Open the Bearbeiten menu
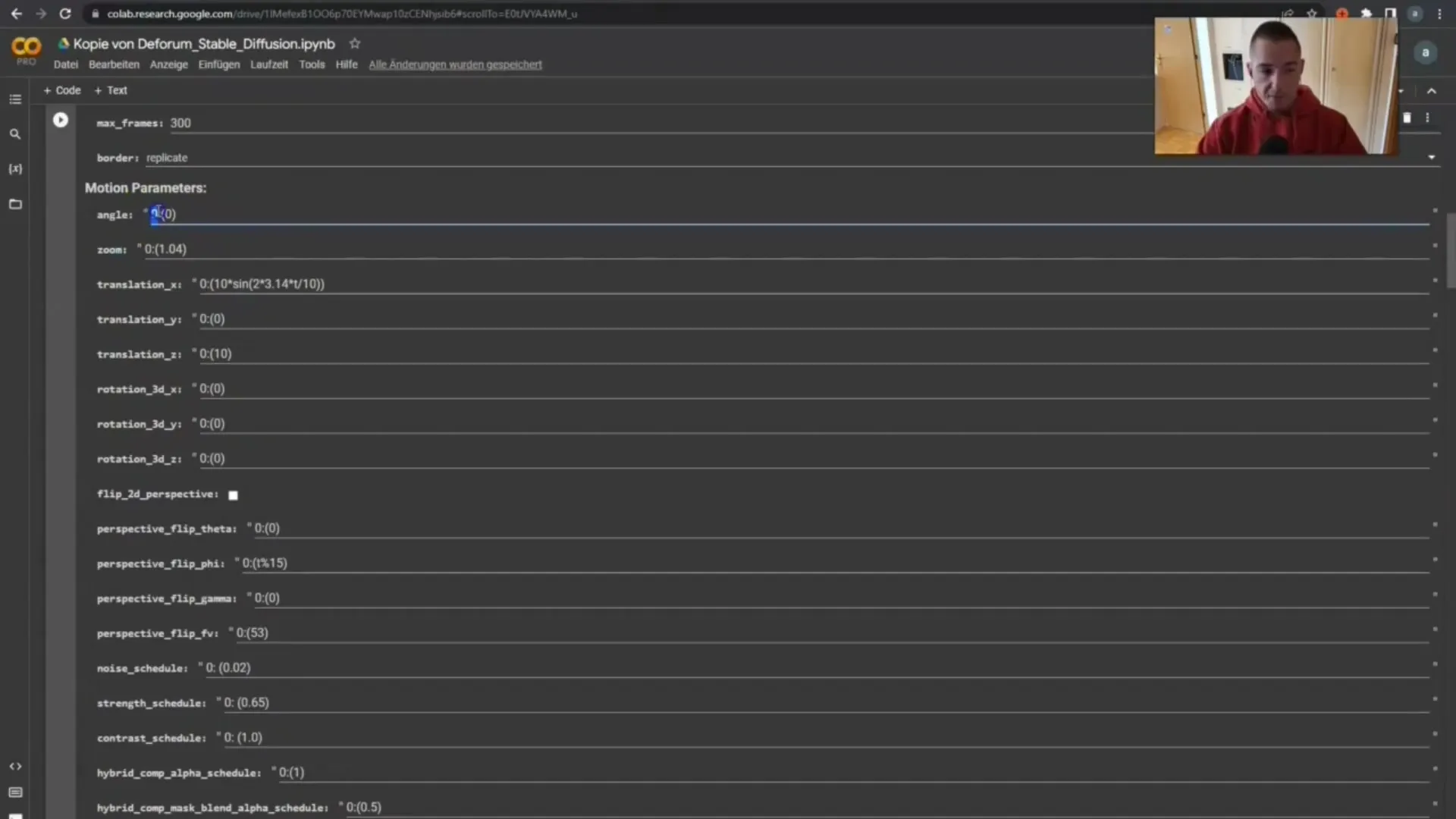Screen dimensions: 1456x819 114,64
